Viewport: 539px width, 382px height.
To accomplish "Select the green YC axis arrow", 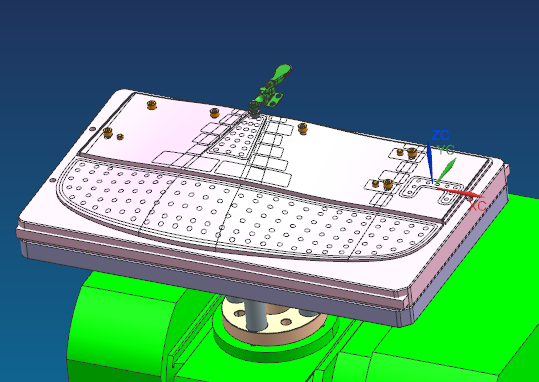I will (446, 170).
